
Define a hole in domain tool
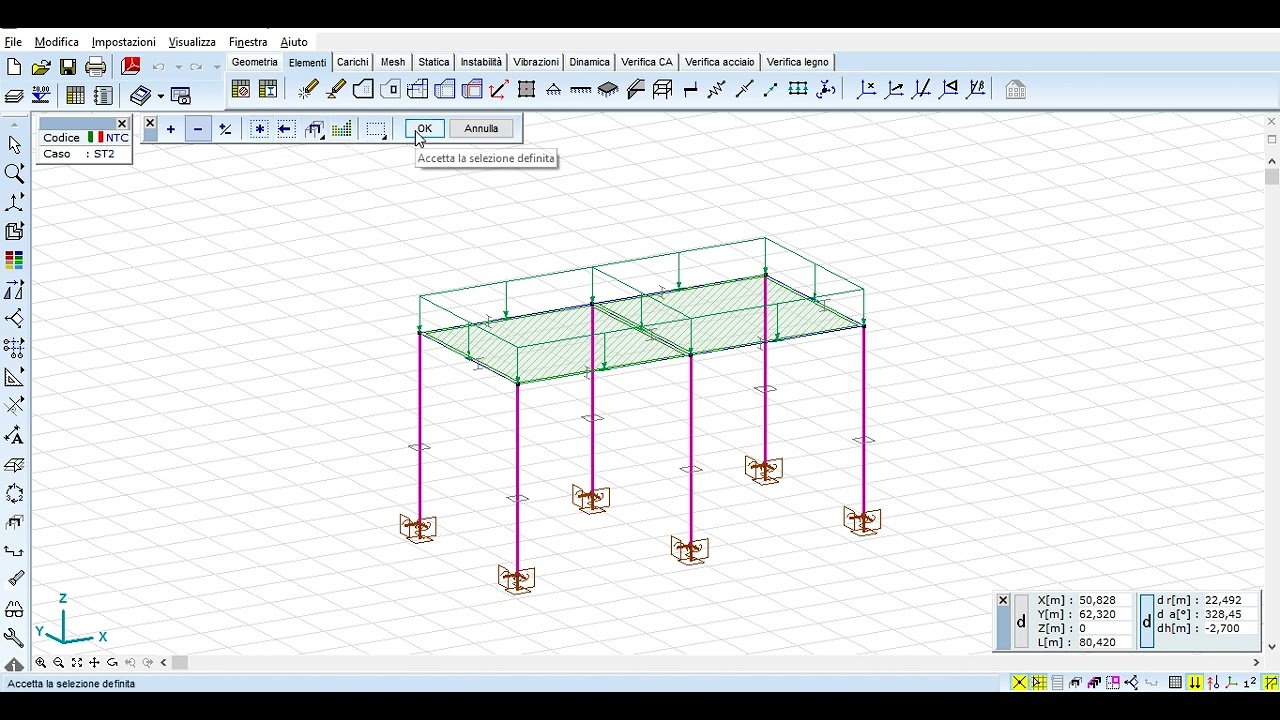coord(390,90)
